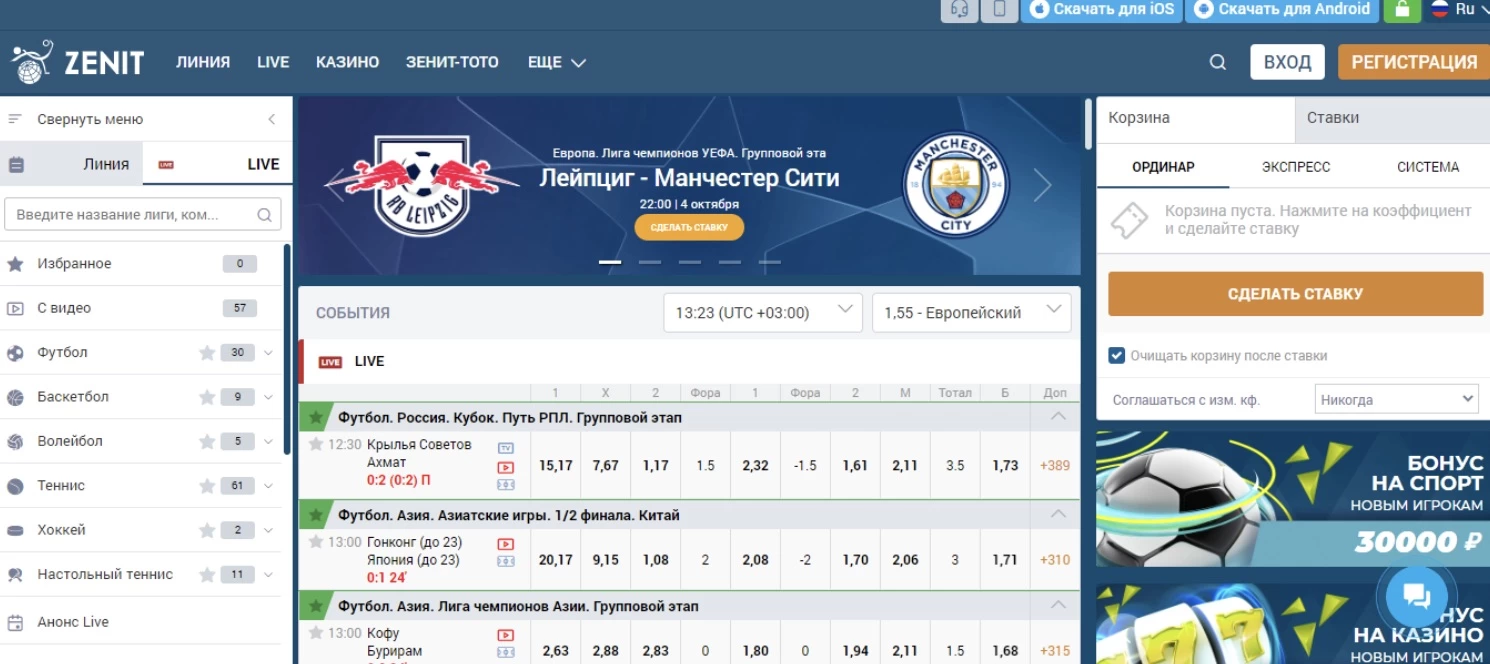Click the СДЕЛАТЬ СТАВКУ basket button

coord(1295,294)
